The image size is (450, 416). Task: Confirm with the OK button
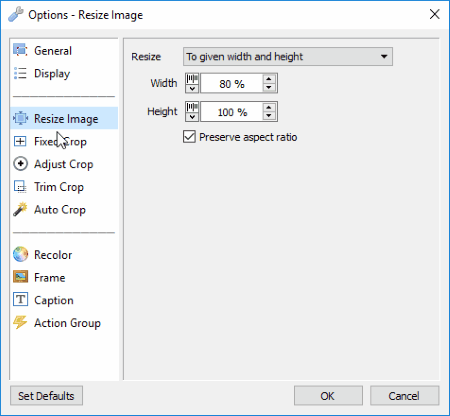(328, 396)
